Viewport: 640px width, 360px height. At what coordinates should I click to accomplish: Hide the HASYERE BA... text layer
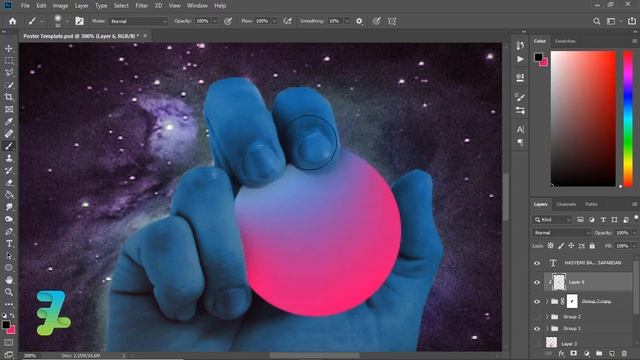[537, 263]
